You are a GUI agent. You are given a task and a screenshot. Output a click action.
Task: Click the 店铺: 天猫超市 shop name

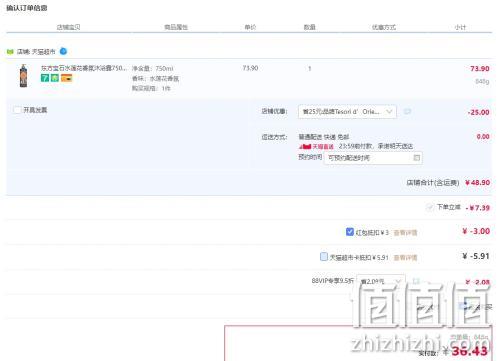36,52
